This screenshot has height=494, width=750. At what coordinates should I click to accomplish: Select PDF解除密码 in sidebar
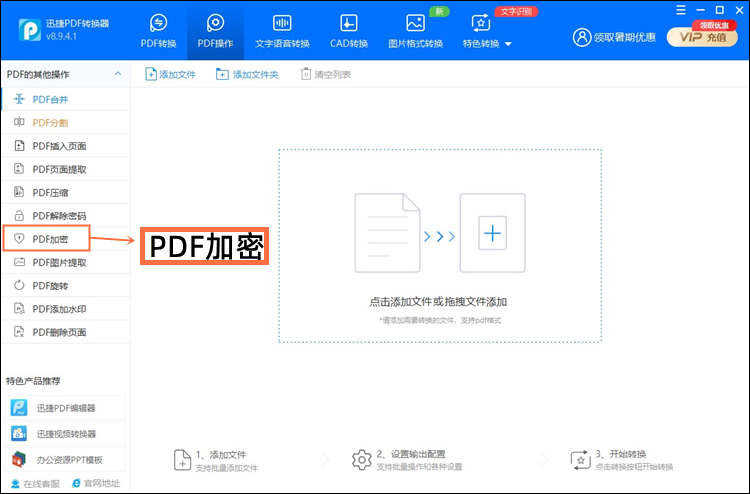coord(66,216)
